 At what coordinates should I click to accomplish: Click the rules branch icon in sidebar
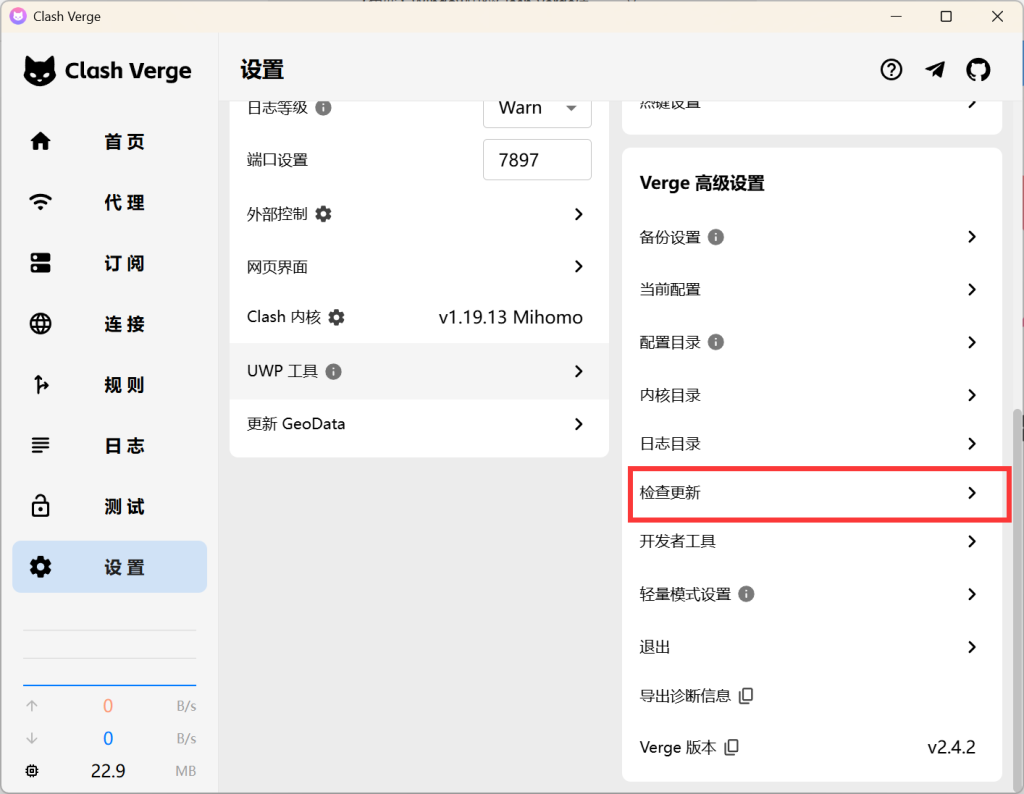click(40, 384)
